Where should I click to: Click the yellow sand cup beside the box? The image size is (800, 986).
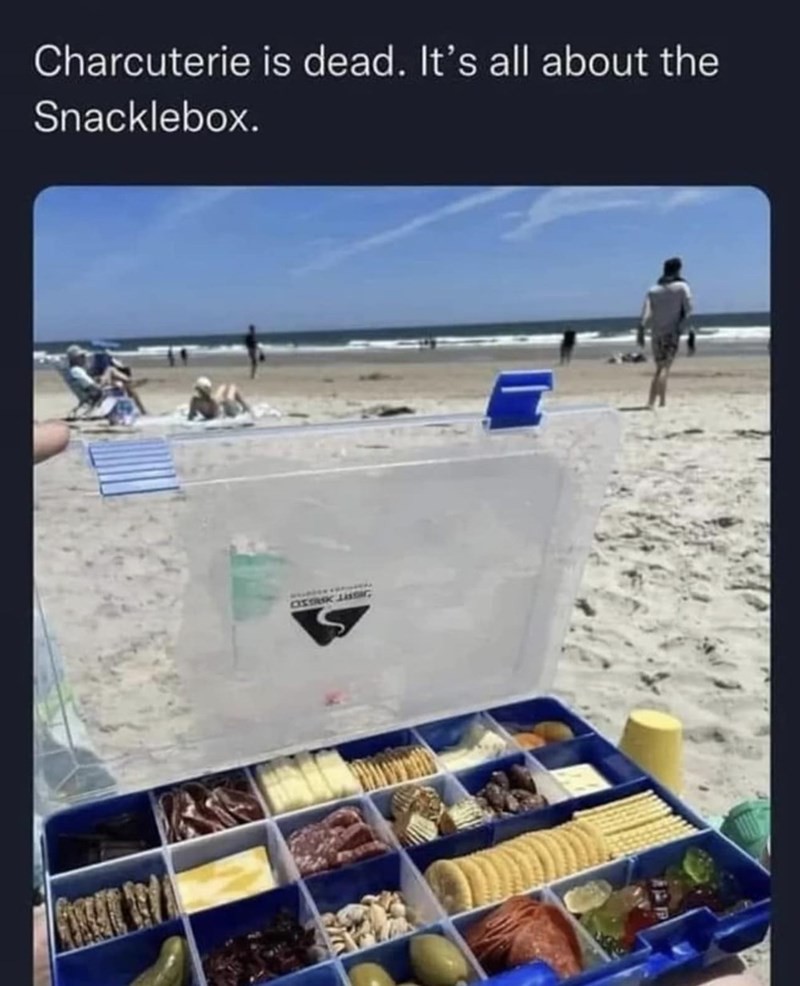(652, 748)
